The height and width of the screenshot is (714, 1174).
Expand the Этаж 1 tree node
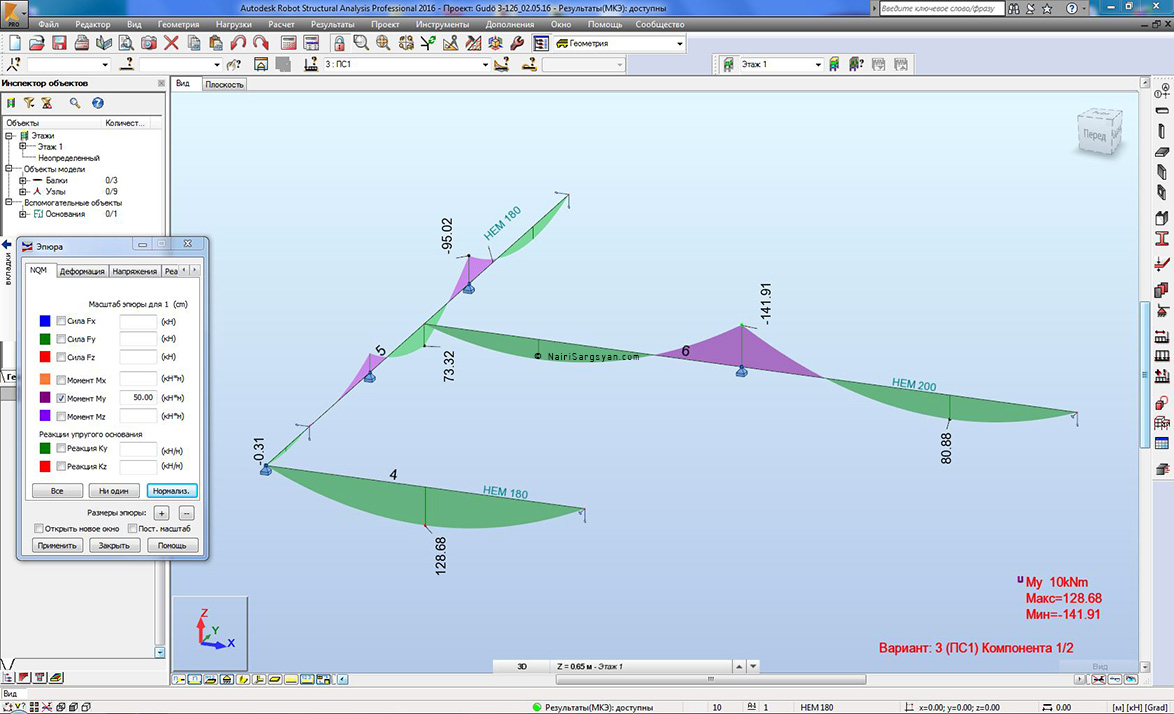(x=22, y=147)
